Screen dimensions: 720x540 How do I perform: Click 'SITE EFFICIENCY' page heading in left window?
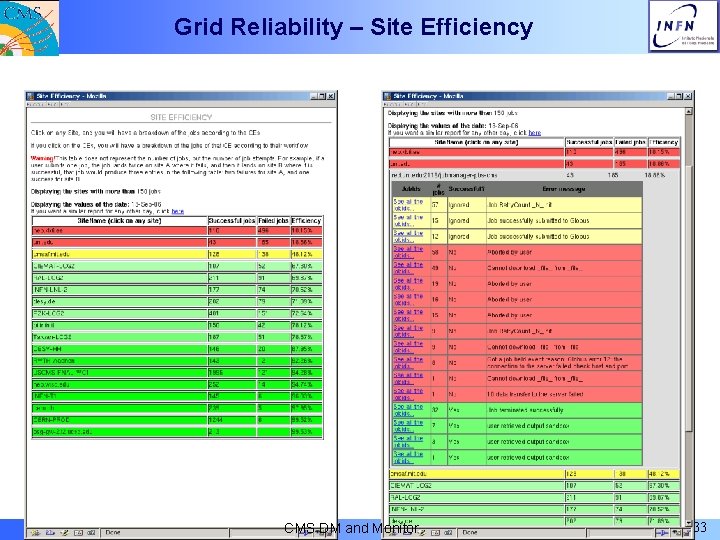coord(181,117)
